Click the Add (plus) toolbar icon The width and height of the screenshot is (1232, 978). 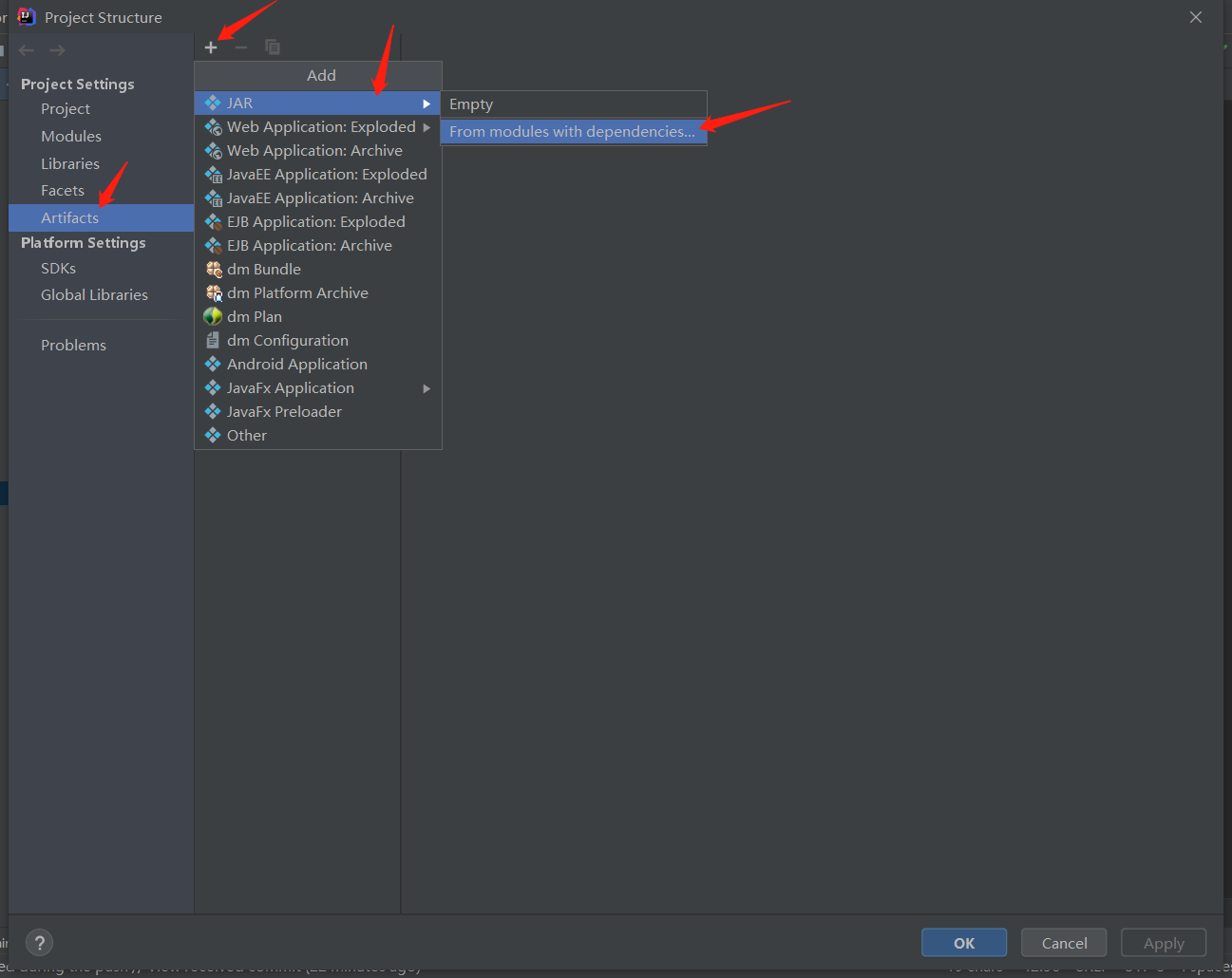tap(211, 47)
